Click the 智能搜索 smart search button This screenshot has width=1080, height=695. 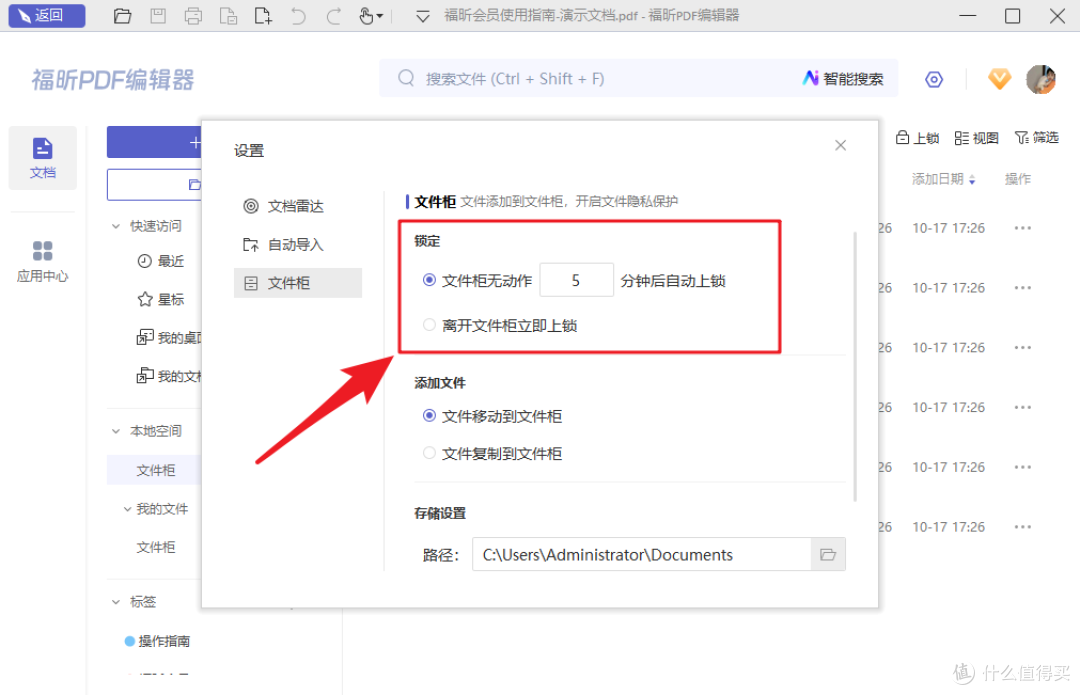tap(843, 79)
